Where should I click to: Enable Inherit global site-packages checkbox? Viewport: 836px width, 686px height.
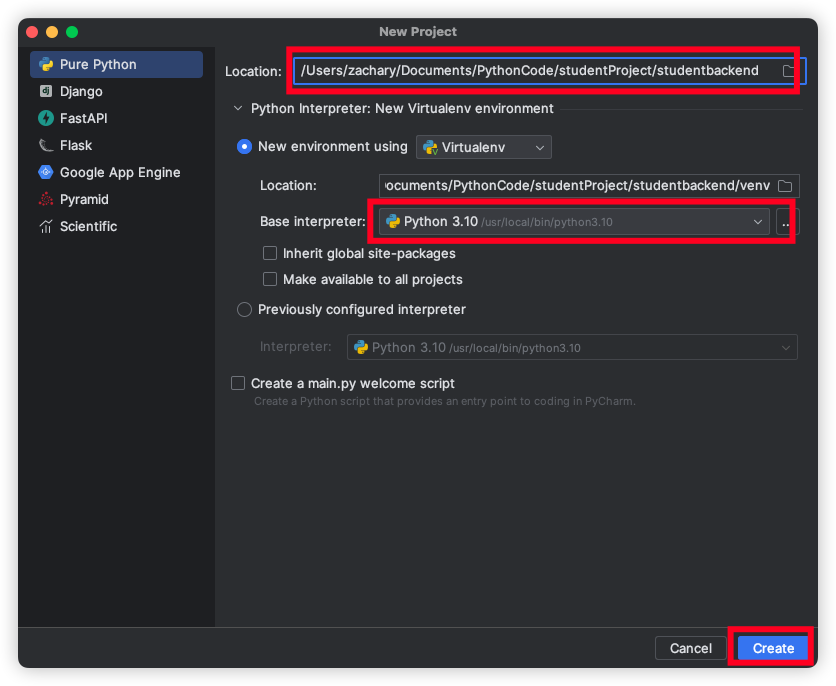point(270,253)
